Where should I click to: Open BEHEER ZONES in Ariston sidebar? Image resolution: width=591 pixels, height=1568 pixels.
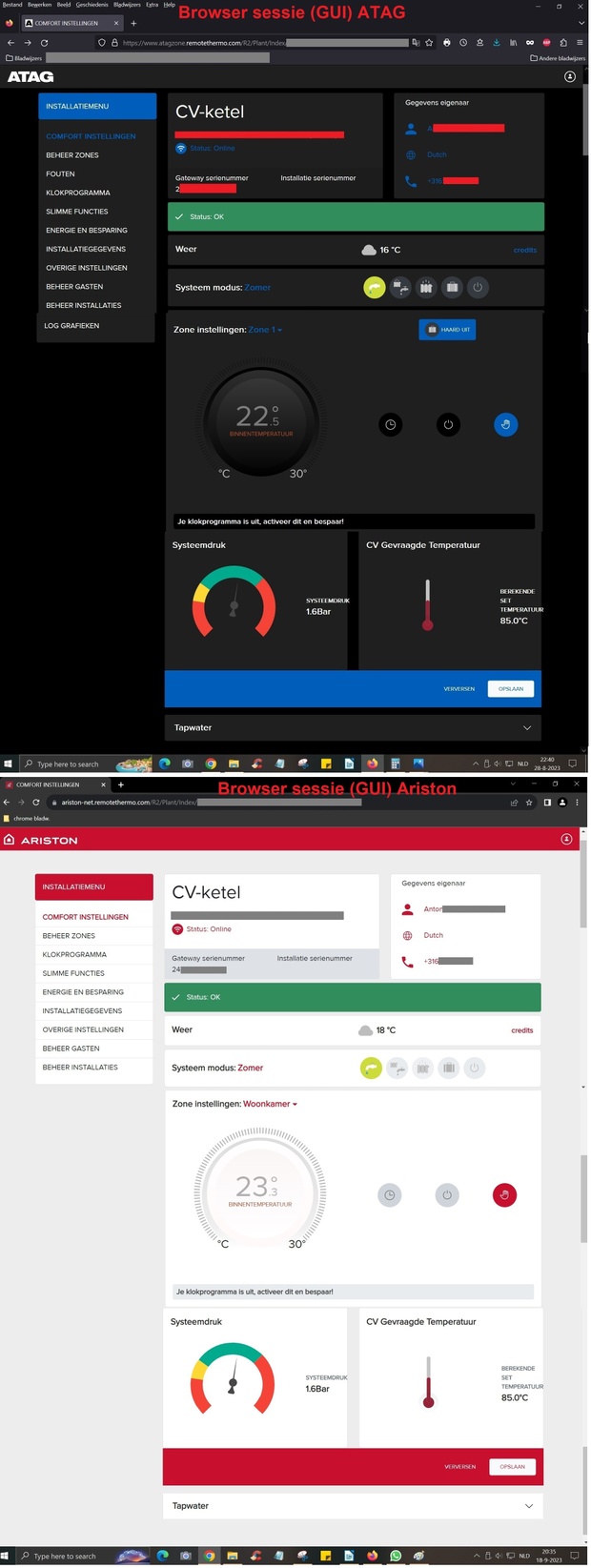(69, 936)
